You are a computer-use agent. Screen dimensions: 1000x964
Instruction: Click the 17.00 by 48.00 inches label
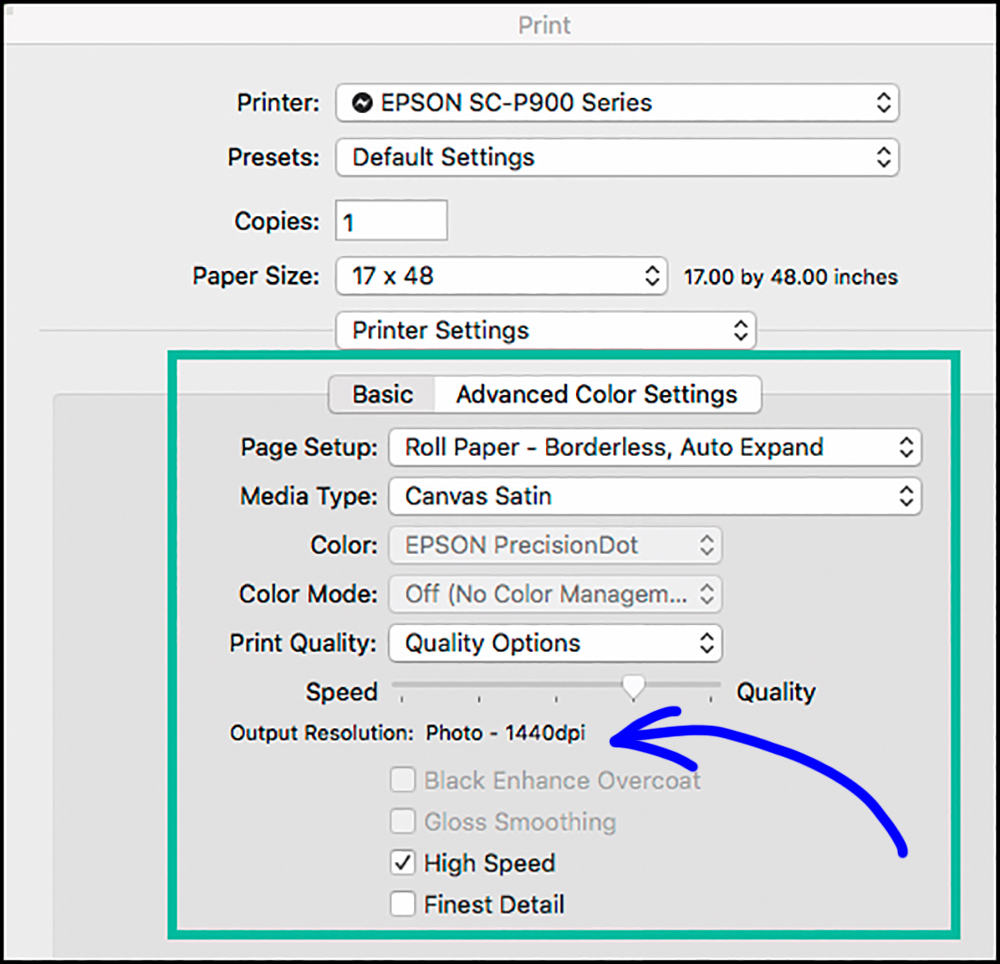click(790, 277)
